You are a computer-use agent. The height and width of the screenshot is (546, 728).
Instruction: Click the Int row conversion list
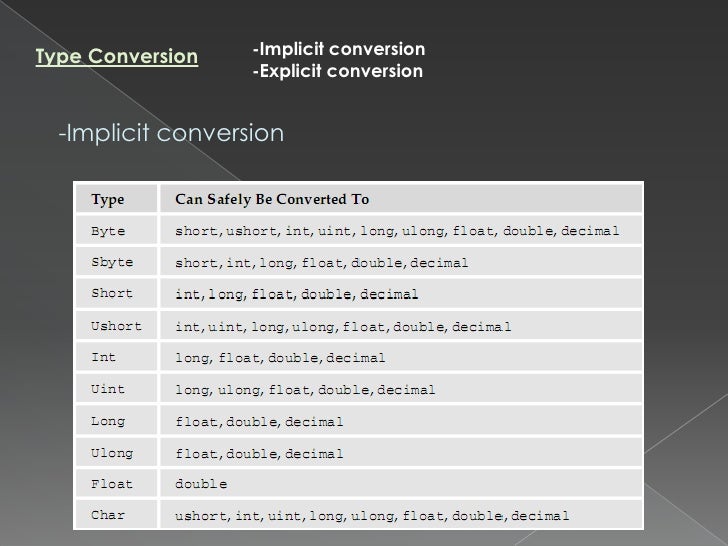coord(401,358)
